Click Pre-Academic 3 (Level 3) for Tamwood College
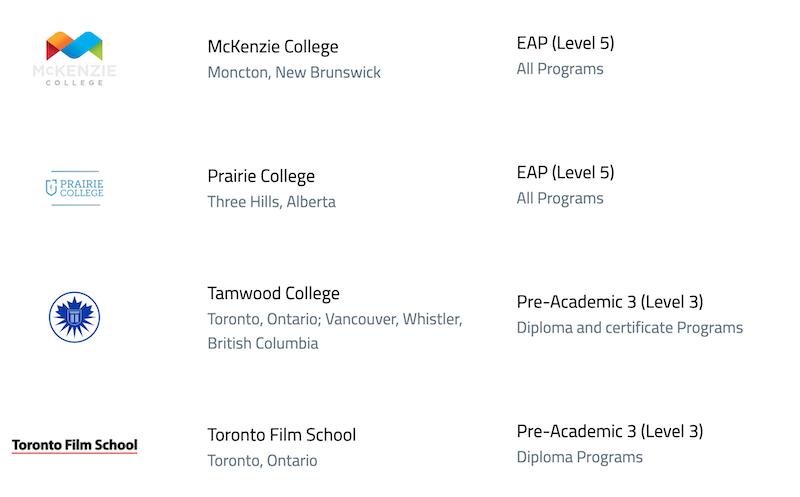Image resolution: width=800 pixels, height=497 pixels. pos(610,302)
